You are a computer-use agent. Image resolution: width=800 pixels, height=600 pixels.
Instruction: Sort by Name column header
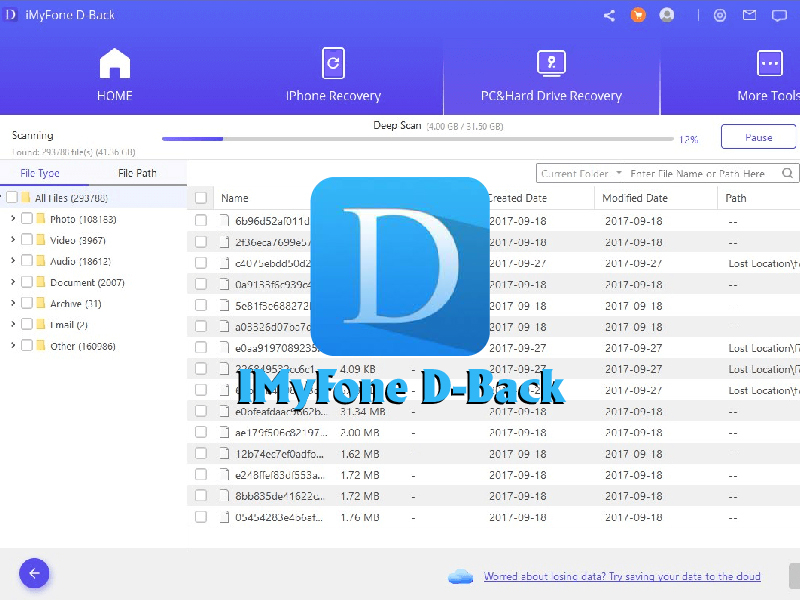click(235, 198)
